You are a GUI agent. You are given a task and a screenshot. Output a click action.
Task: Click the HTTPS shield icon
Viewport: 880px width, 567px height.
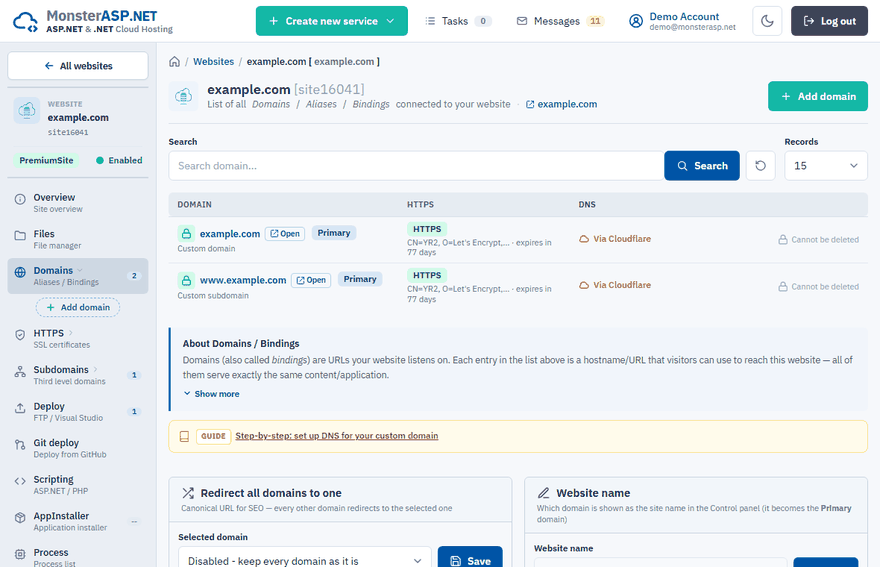pos(20,335)
